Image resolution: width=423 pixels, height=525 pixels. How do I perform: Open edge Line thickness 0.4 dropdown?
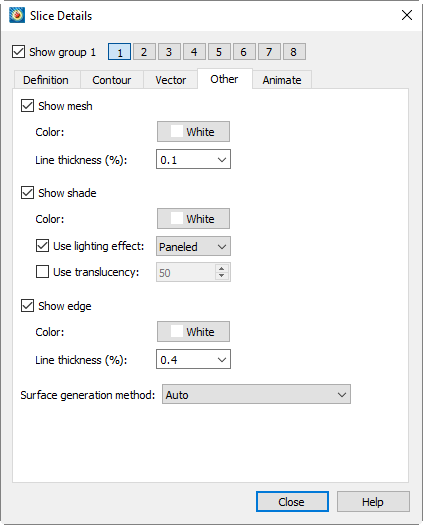point(193,359)
